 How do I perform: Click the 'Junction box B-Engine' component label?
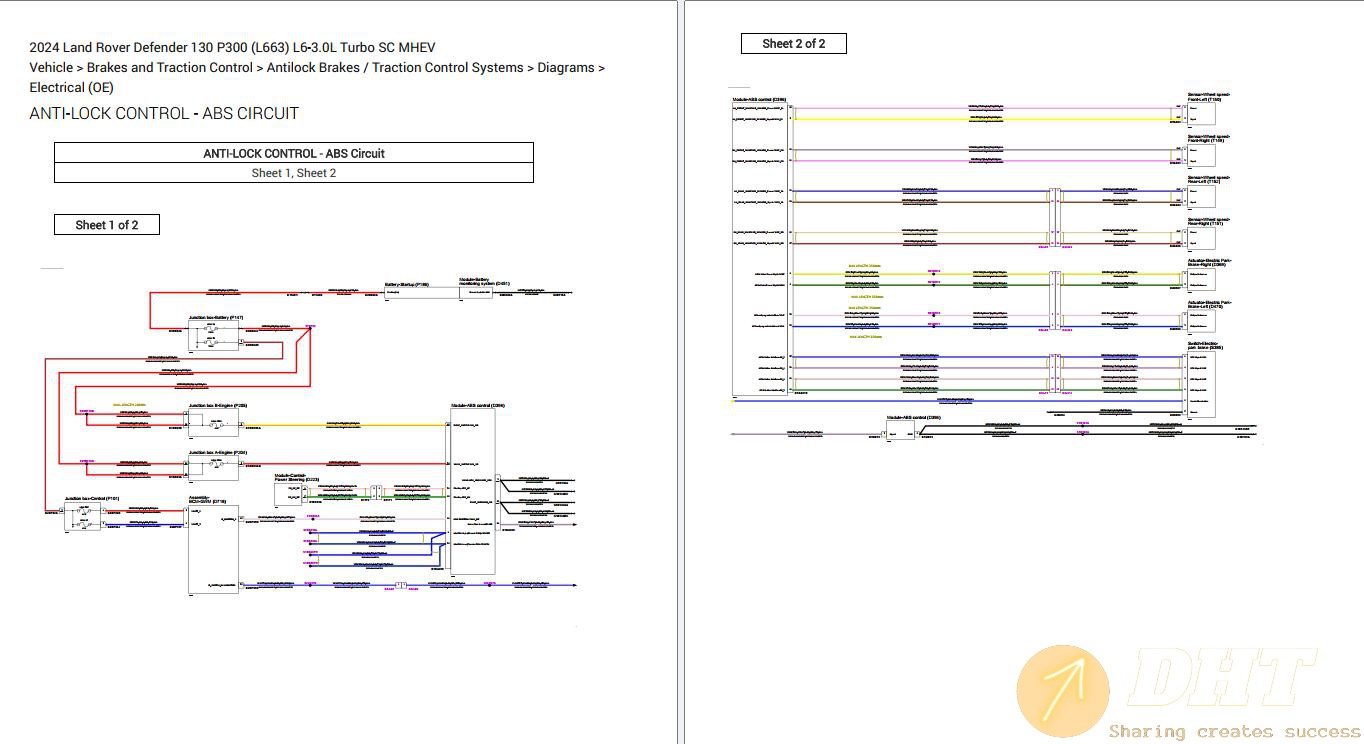pyautogui.click(x=217, y=405)
